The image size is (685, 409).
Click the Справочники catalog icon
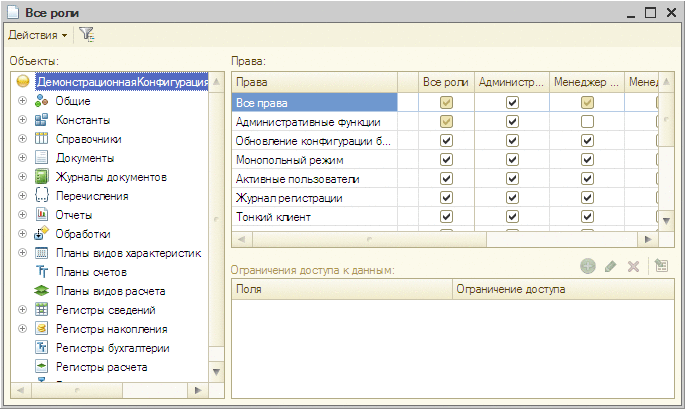42,139
